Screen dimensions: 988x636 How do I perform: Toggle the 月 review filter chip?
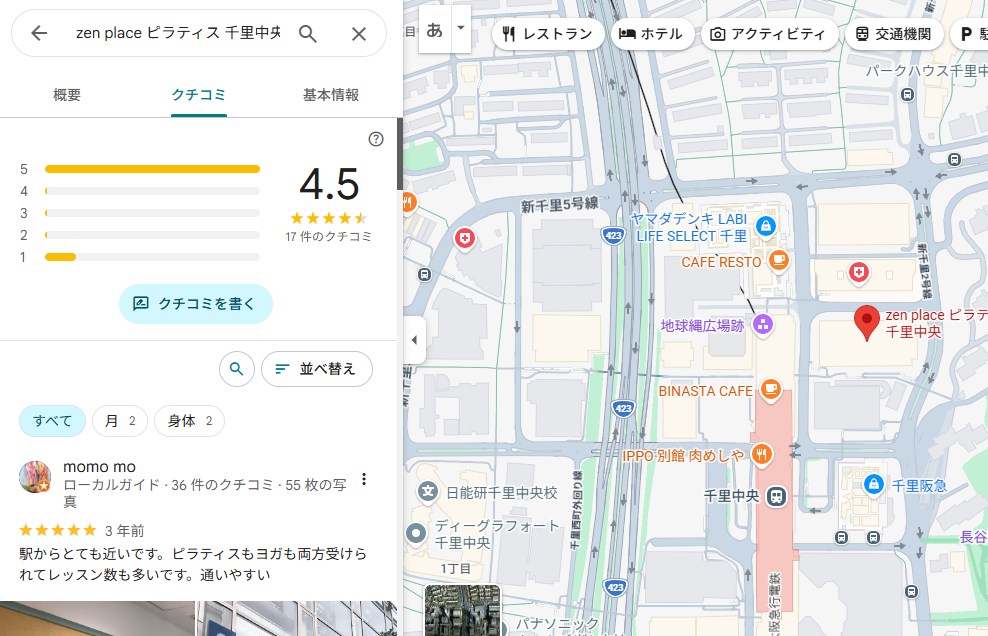[120, 421]
